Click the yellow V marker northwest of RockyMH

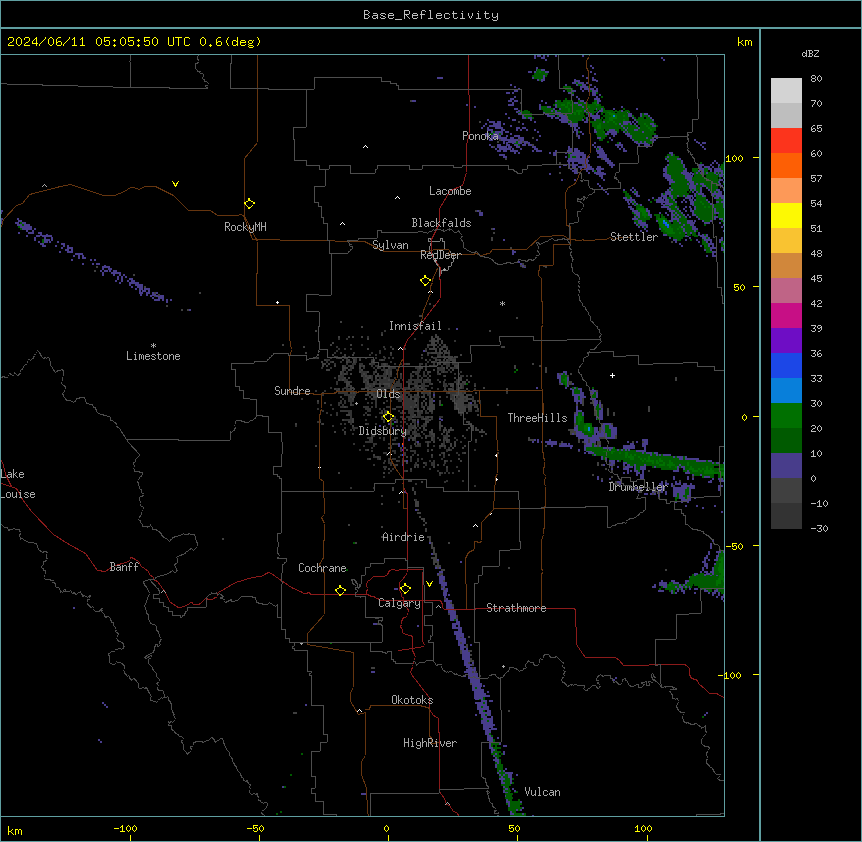click(x=175, y=184)
